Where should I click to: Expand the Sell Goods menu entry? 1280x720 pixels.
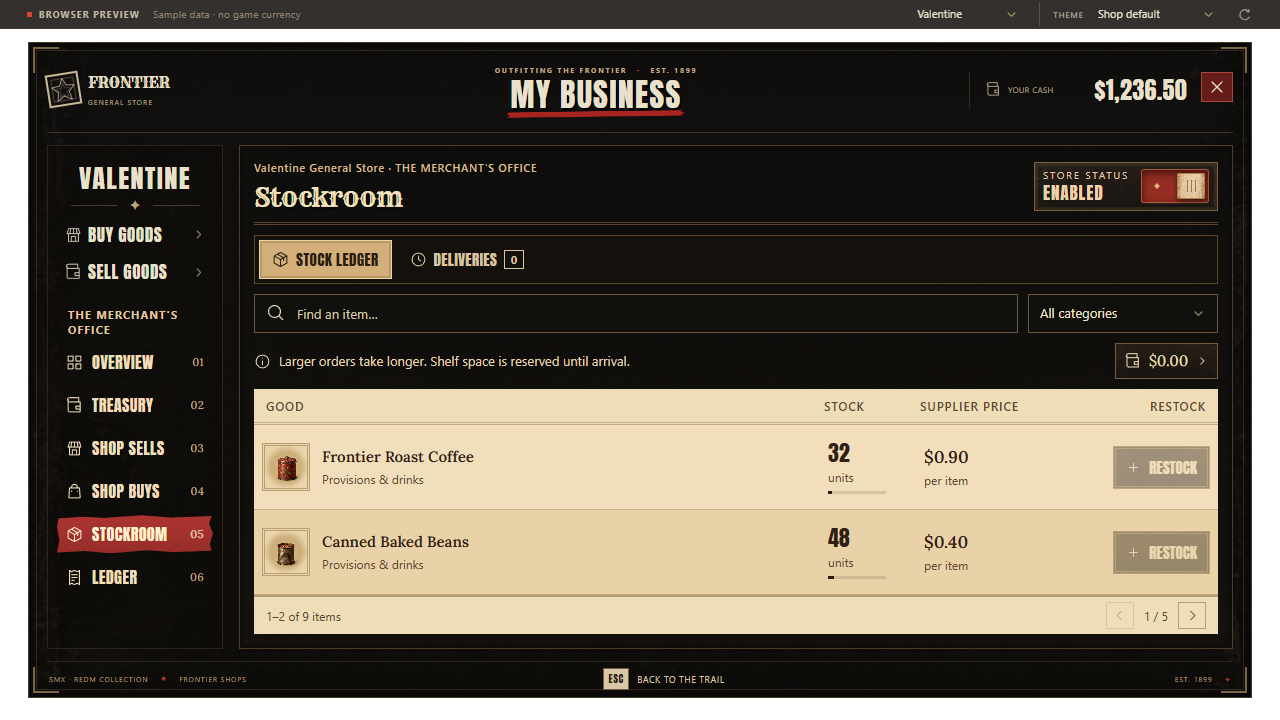coord(135,272)
